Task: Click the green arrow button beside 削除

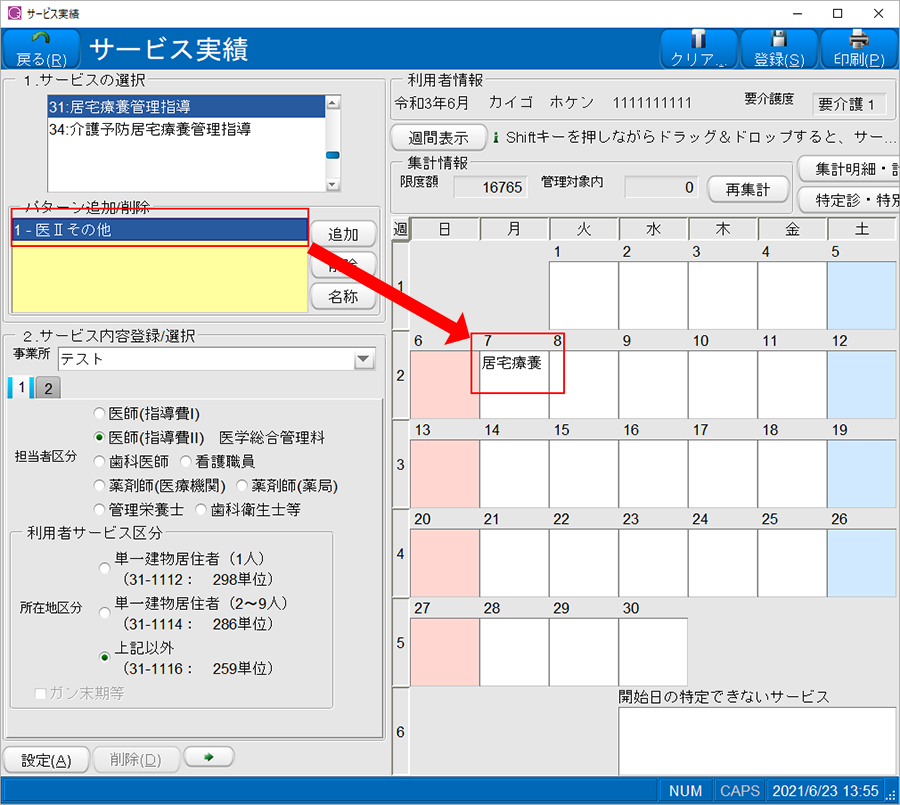Action: click(209, 758)
